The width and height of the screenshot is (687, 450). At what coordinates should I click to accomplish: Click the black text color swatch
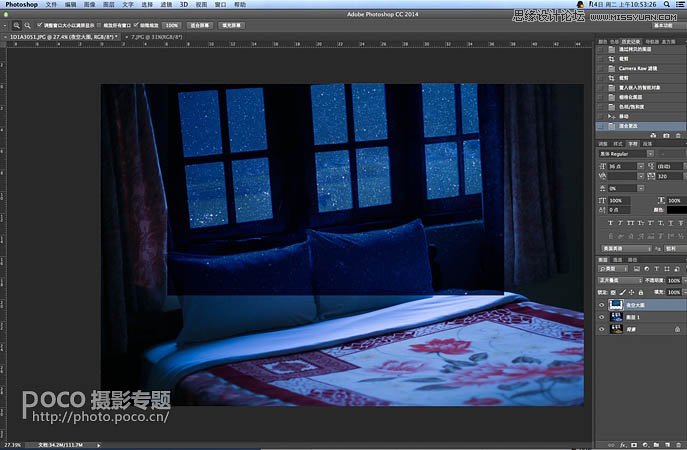[676, 210]
